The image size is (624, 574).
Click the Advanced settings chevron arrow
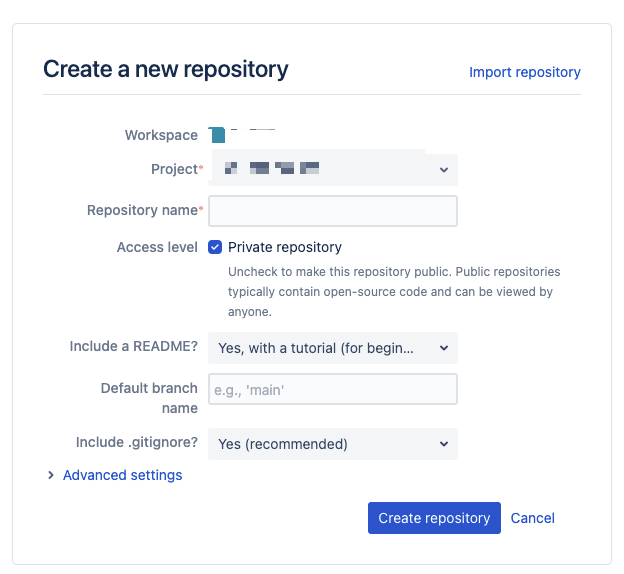(51, 475)
